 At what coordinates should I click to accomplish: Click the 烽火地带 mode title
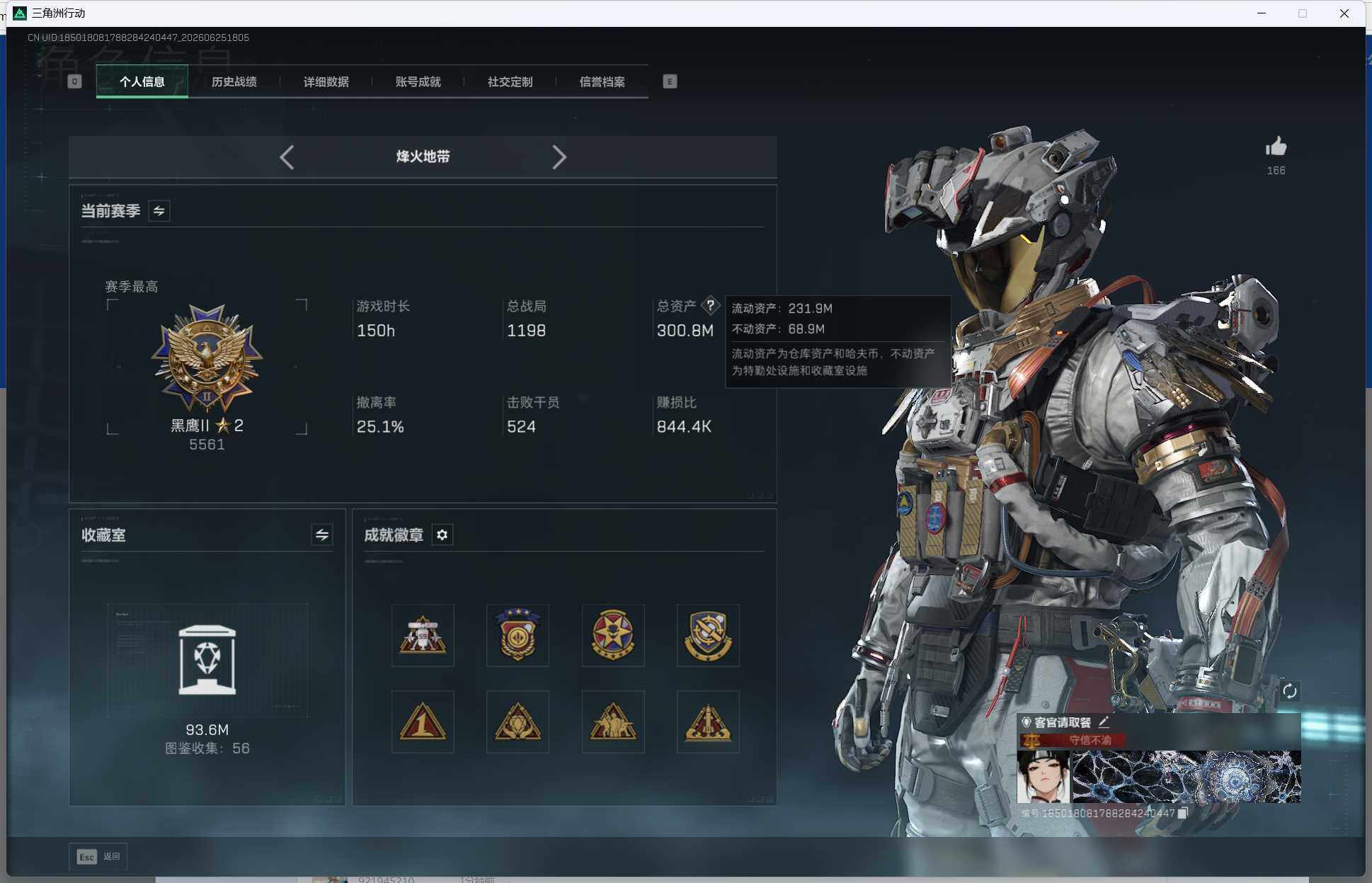423,157
